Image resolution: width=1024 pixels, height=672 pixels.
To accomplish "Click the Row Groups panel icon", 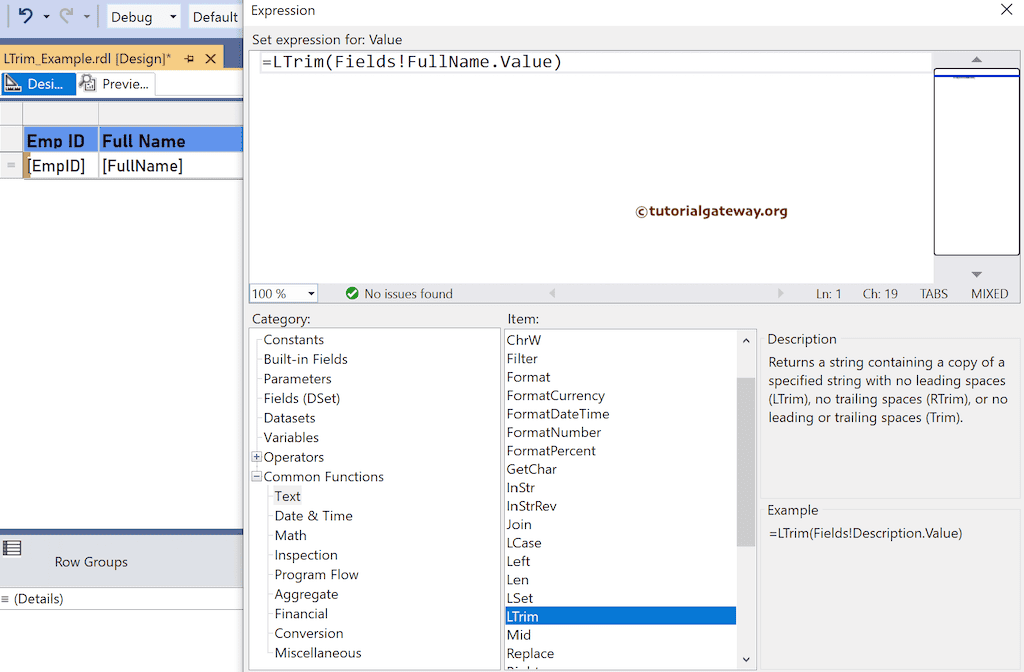I will (x=12, y=548).
